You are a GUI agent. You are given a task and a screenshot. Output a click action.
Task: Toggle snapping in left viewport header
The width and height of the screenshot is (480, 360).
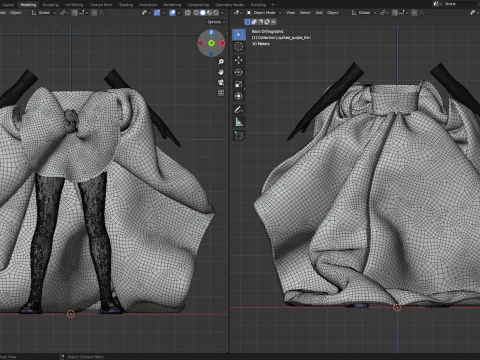[75, 13]
